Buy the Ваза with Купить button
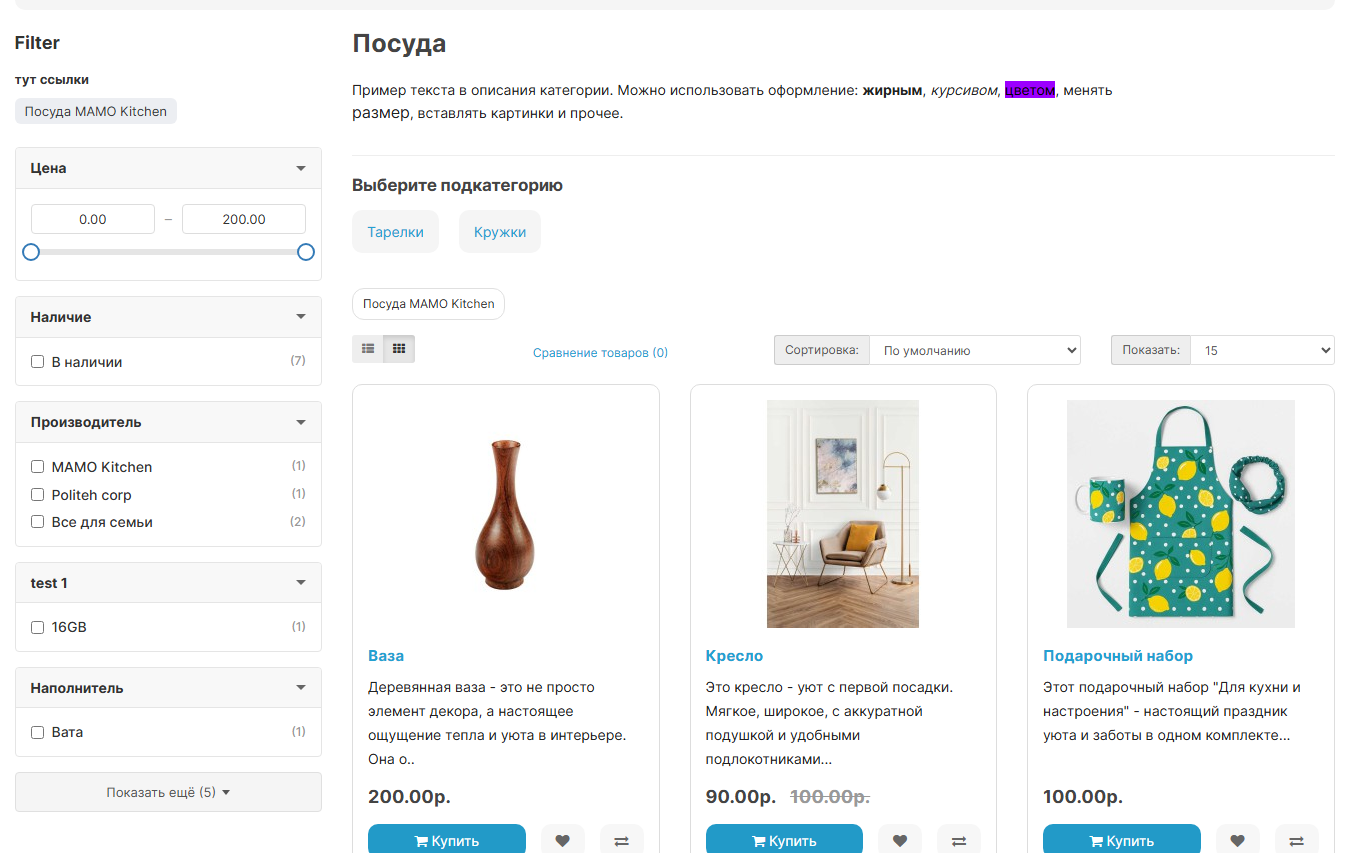 click(x=447, y=840)
